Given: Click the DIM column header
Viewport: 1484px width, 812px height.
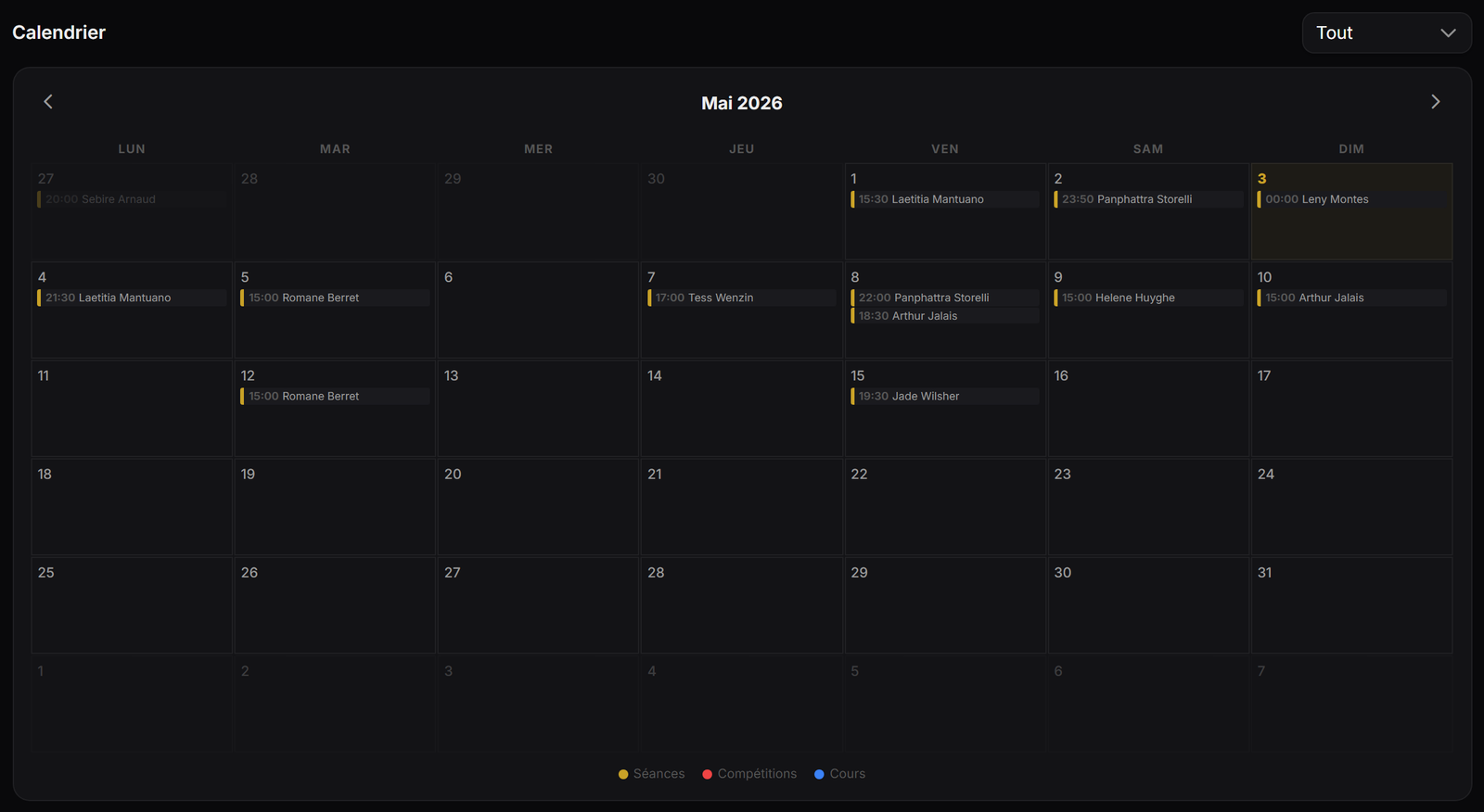Looking at the screenshot, I should click(1351, 149).
